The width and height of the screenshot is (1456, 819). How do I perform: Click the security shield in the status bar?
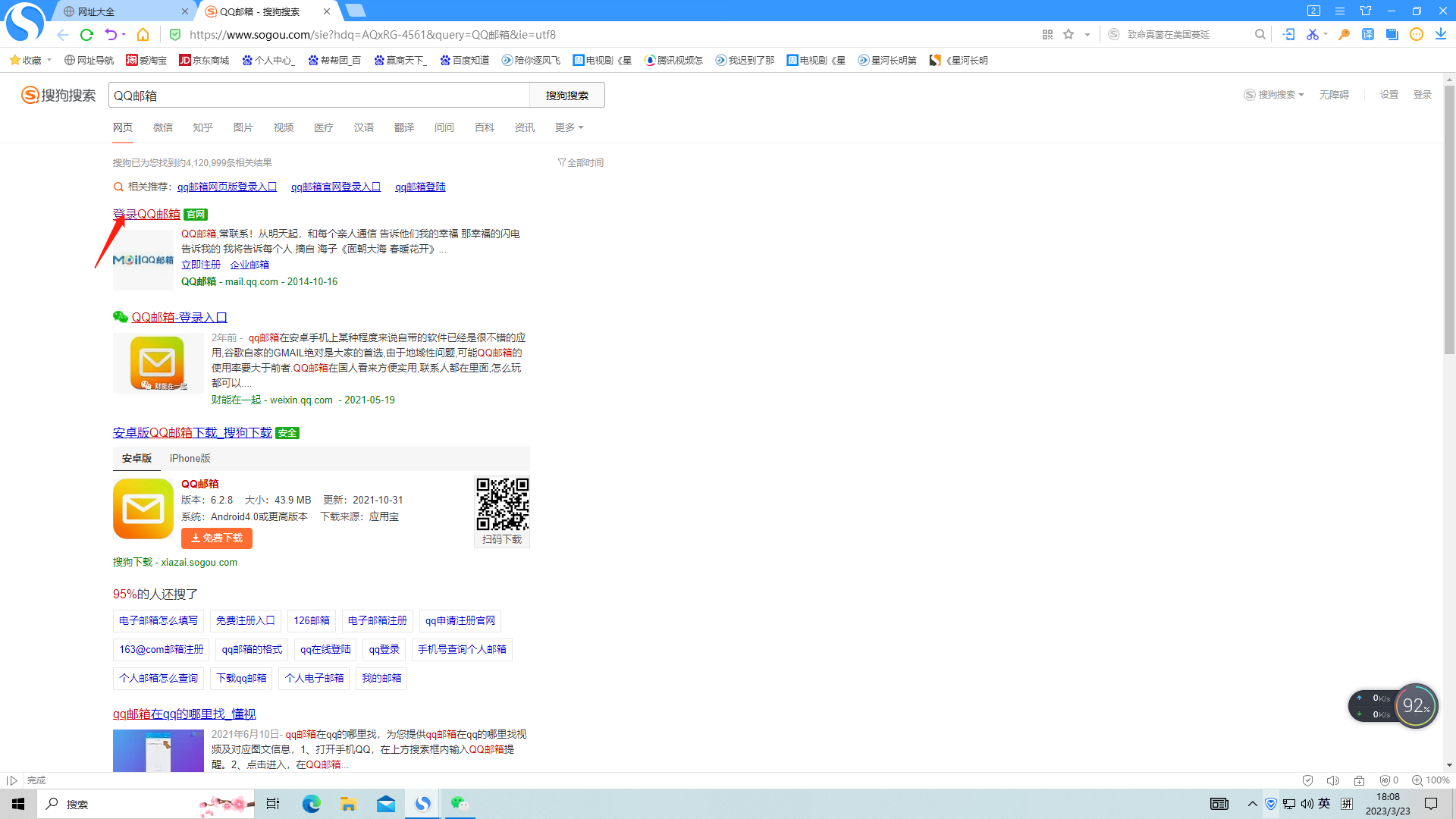[x=1307, y=780]
